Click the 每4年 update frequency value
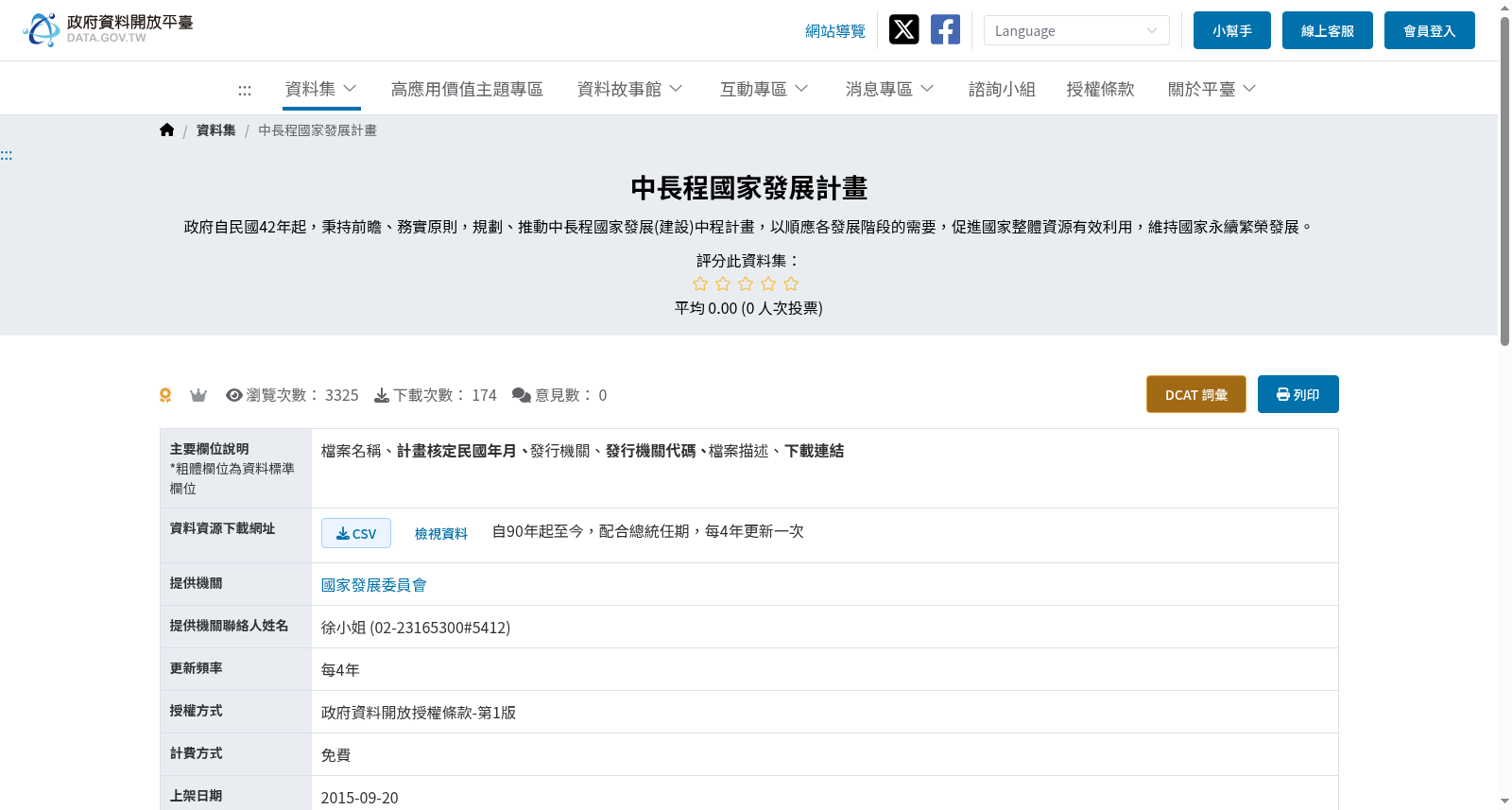Viewport: 1512px width, 810px height. (340, 670)
